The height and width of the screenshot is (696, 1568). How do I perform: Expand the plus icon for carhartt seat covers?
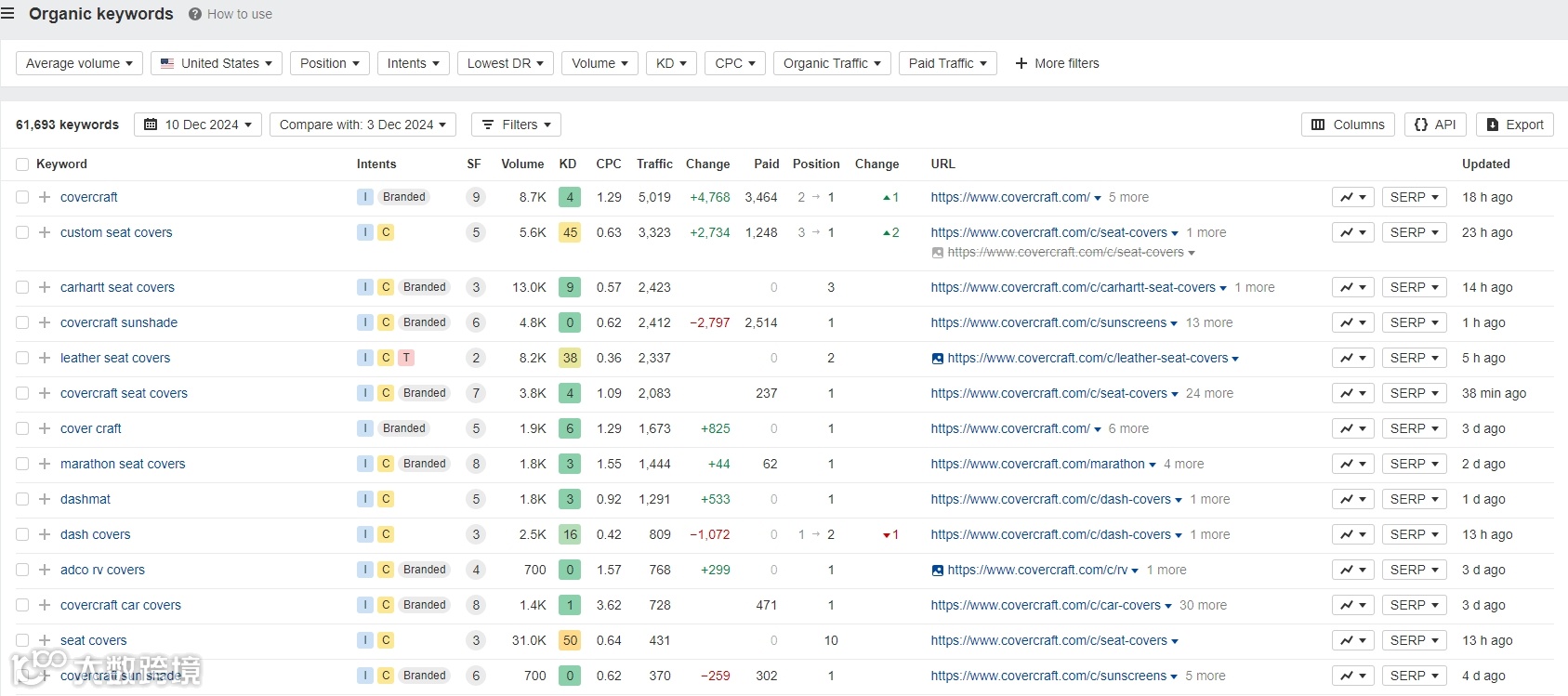(45, 287)
